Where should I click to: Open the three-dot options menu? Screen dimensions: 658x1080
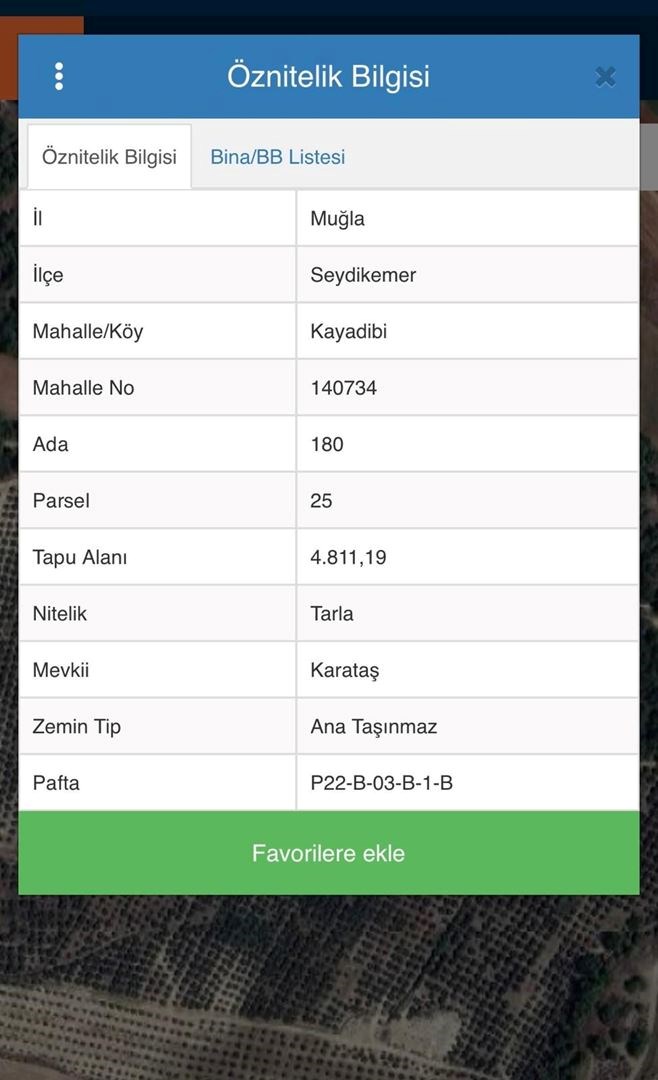[59, 77]
